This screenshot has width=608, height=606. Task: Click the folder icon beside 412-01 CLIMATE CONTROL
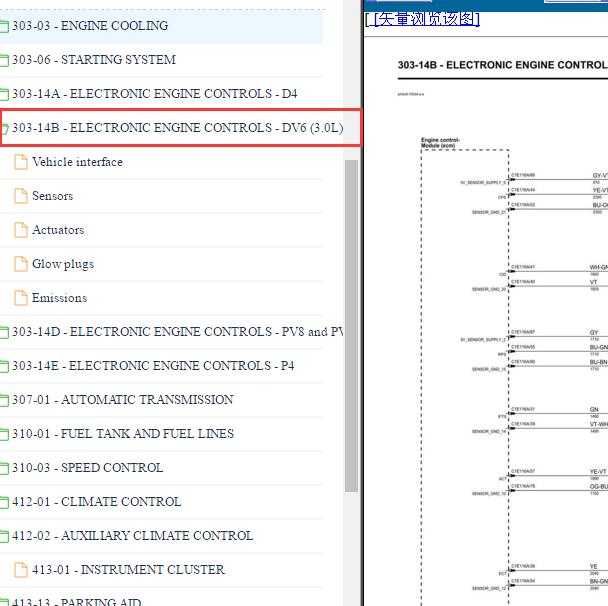point(4,502)
